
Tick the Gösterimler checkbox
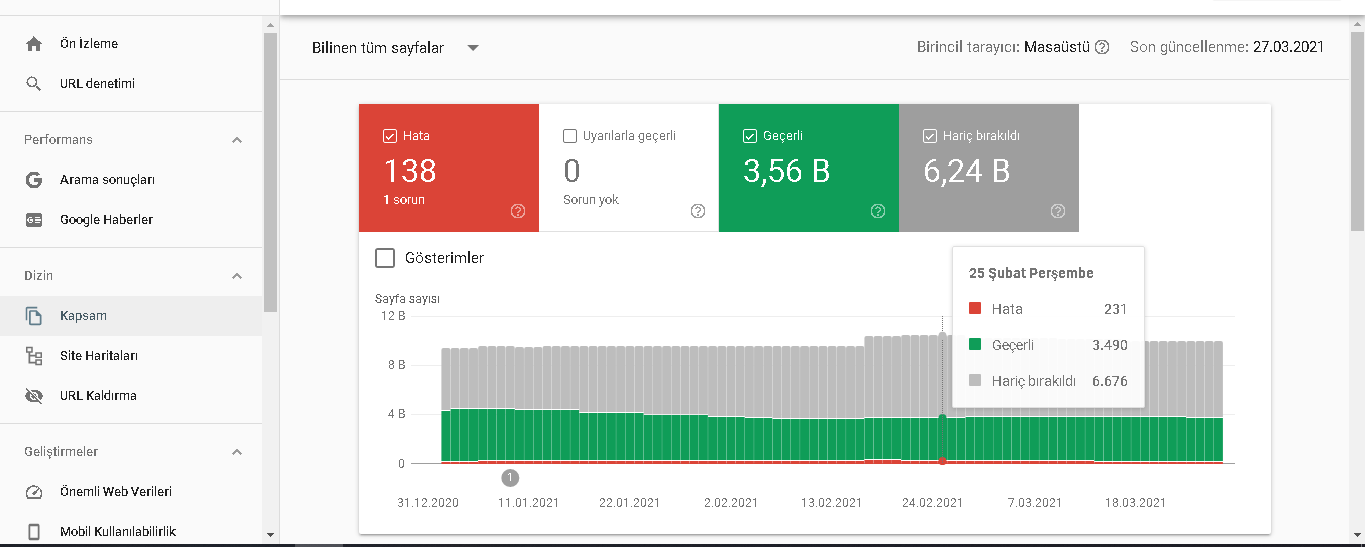coord(385,258)
